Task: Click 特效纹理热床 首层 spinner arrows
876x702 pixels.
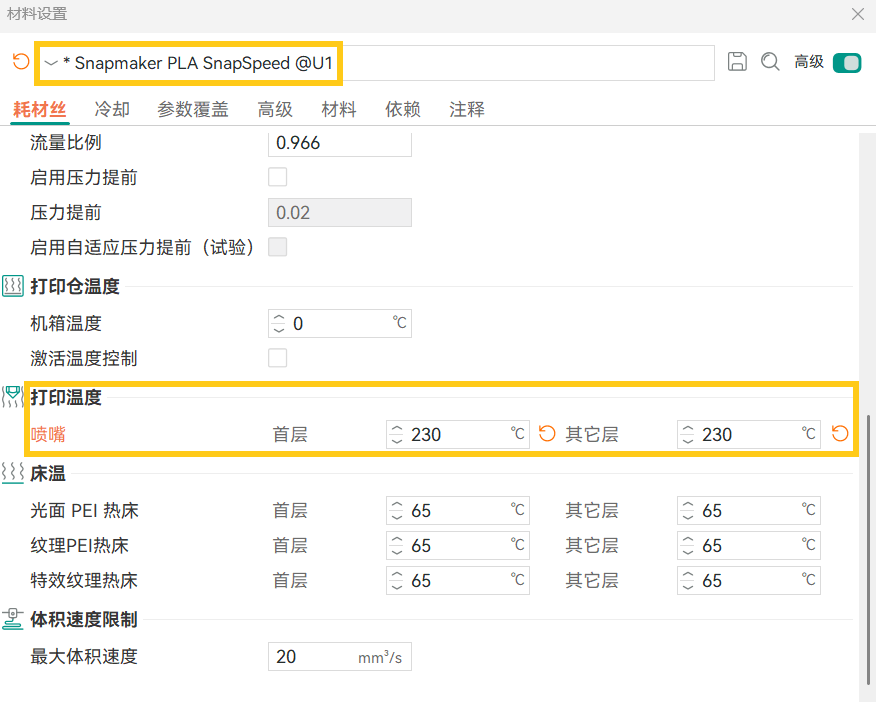Action: click(397, 581)
